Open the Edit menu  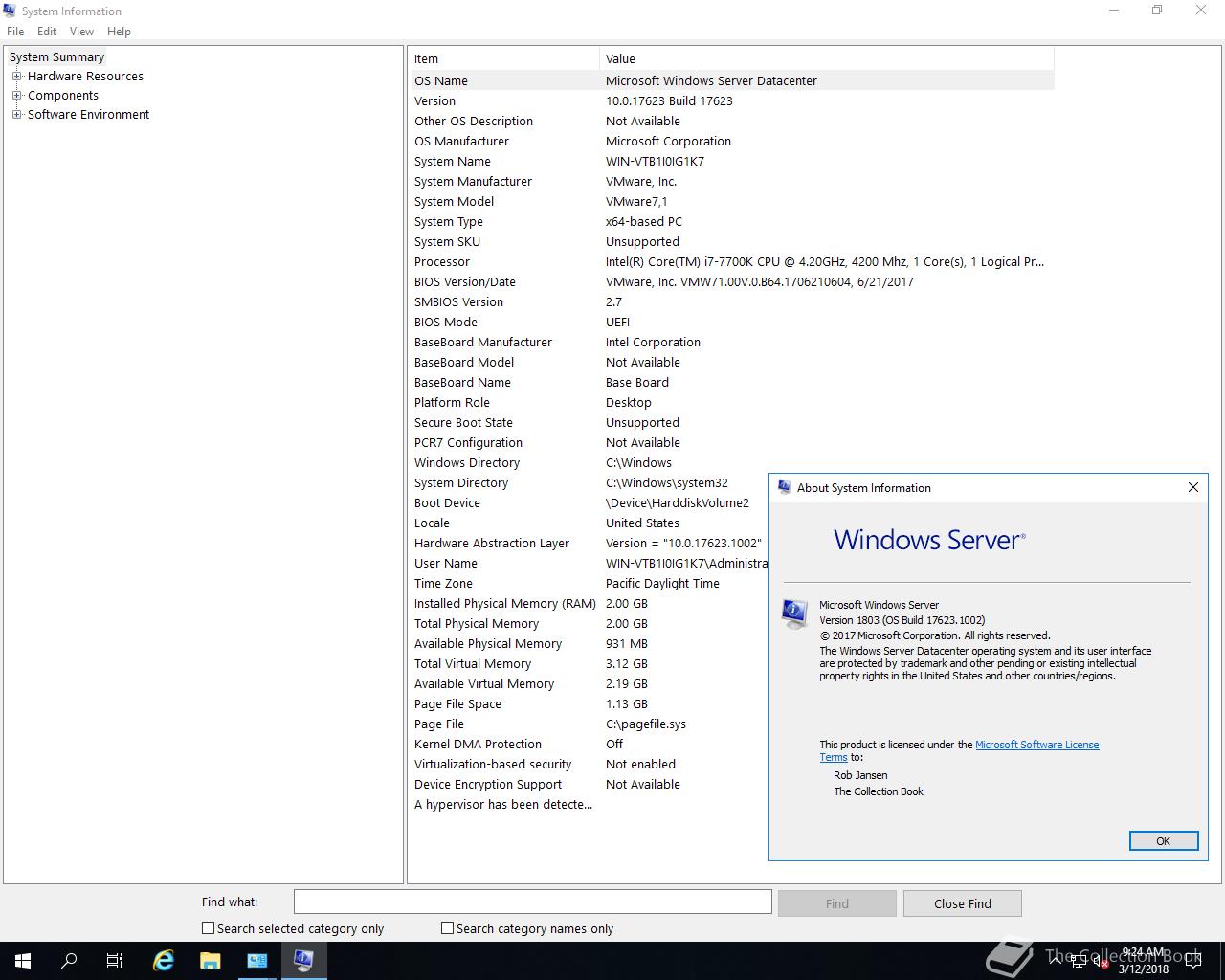coord(47,32)
